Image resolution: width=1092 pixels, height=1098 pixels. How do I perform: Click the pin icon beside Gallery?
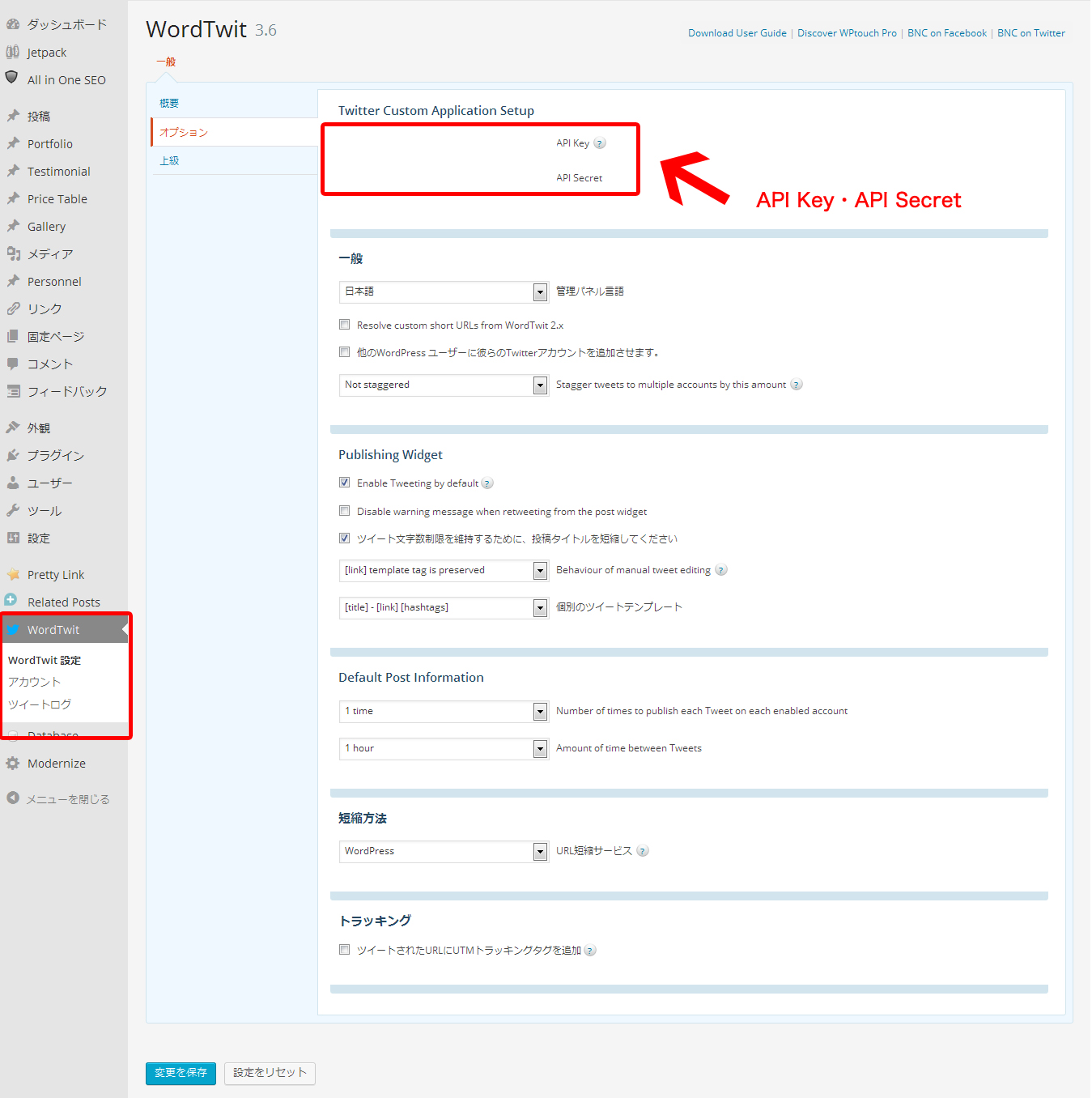click(x=13, y=226)
